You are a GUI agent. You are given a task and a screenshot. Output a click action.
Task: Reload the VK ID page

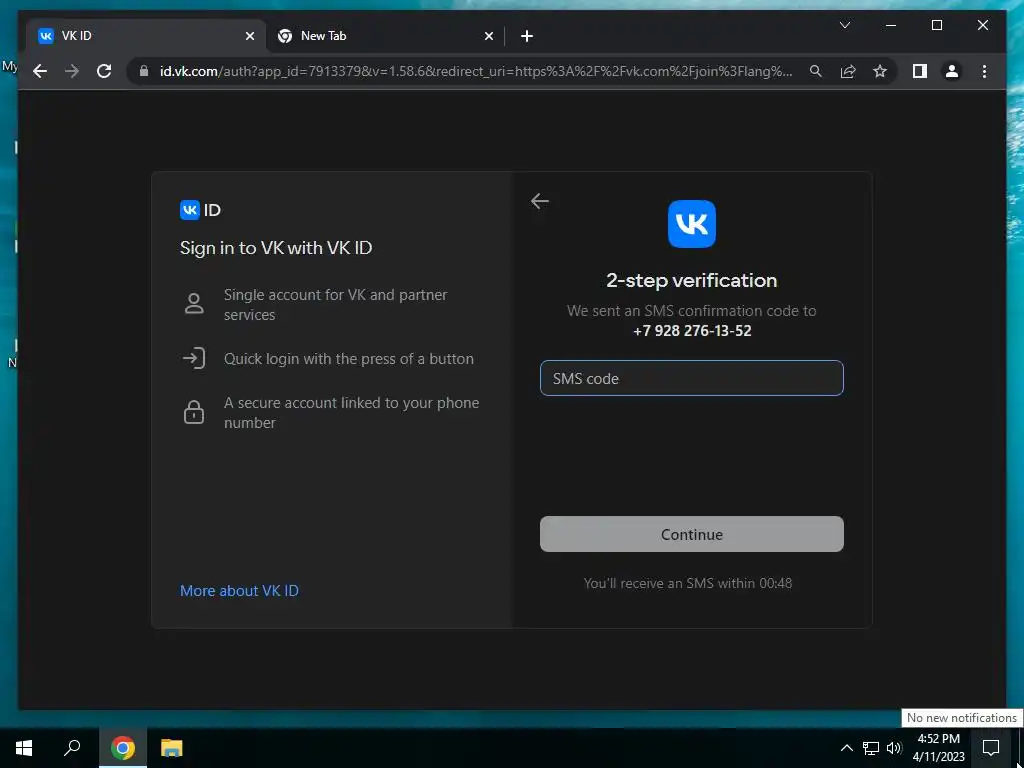104,71
